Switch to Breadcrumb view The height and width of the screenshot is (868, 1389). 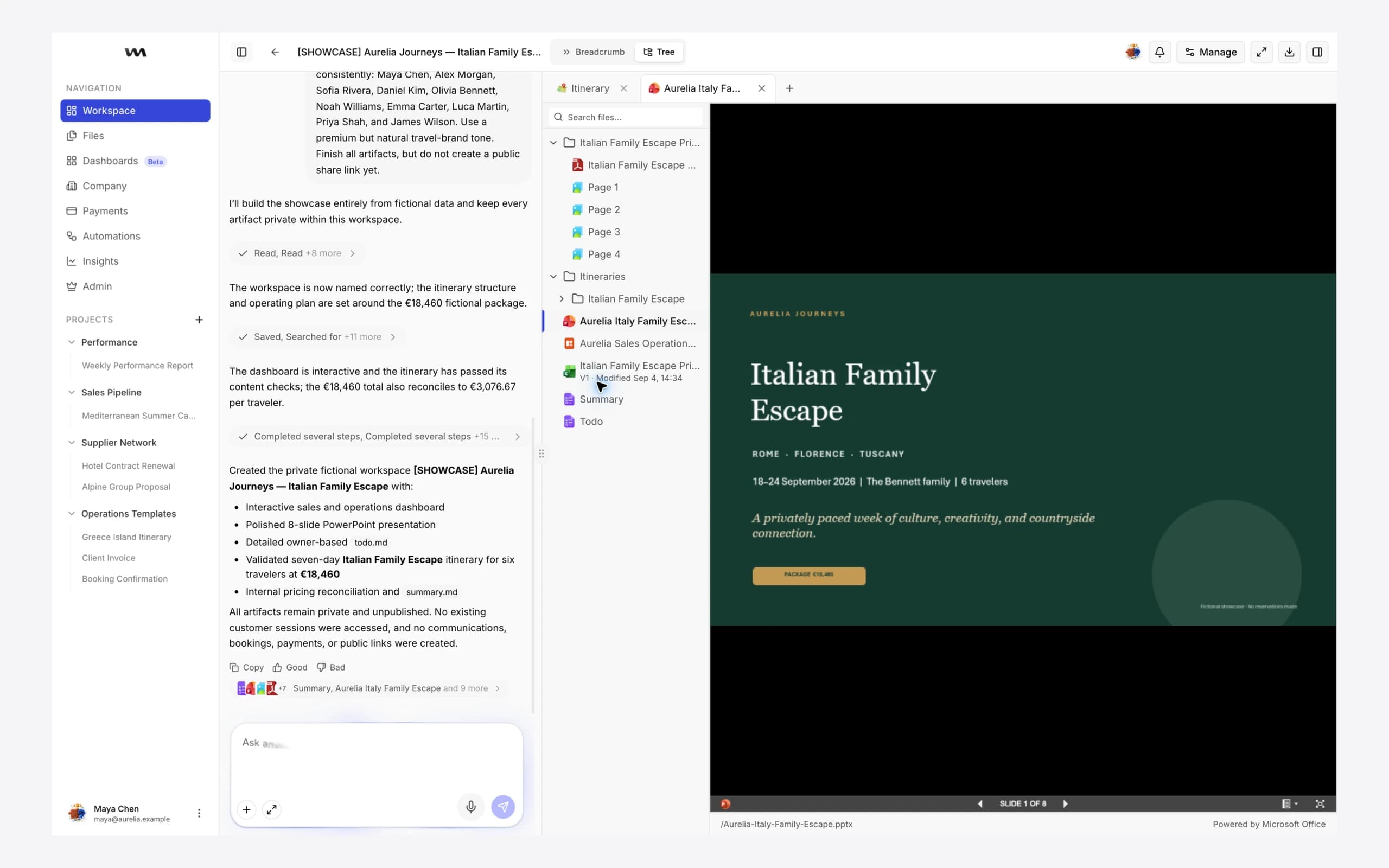coord(593,52)
